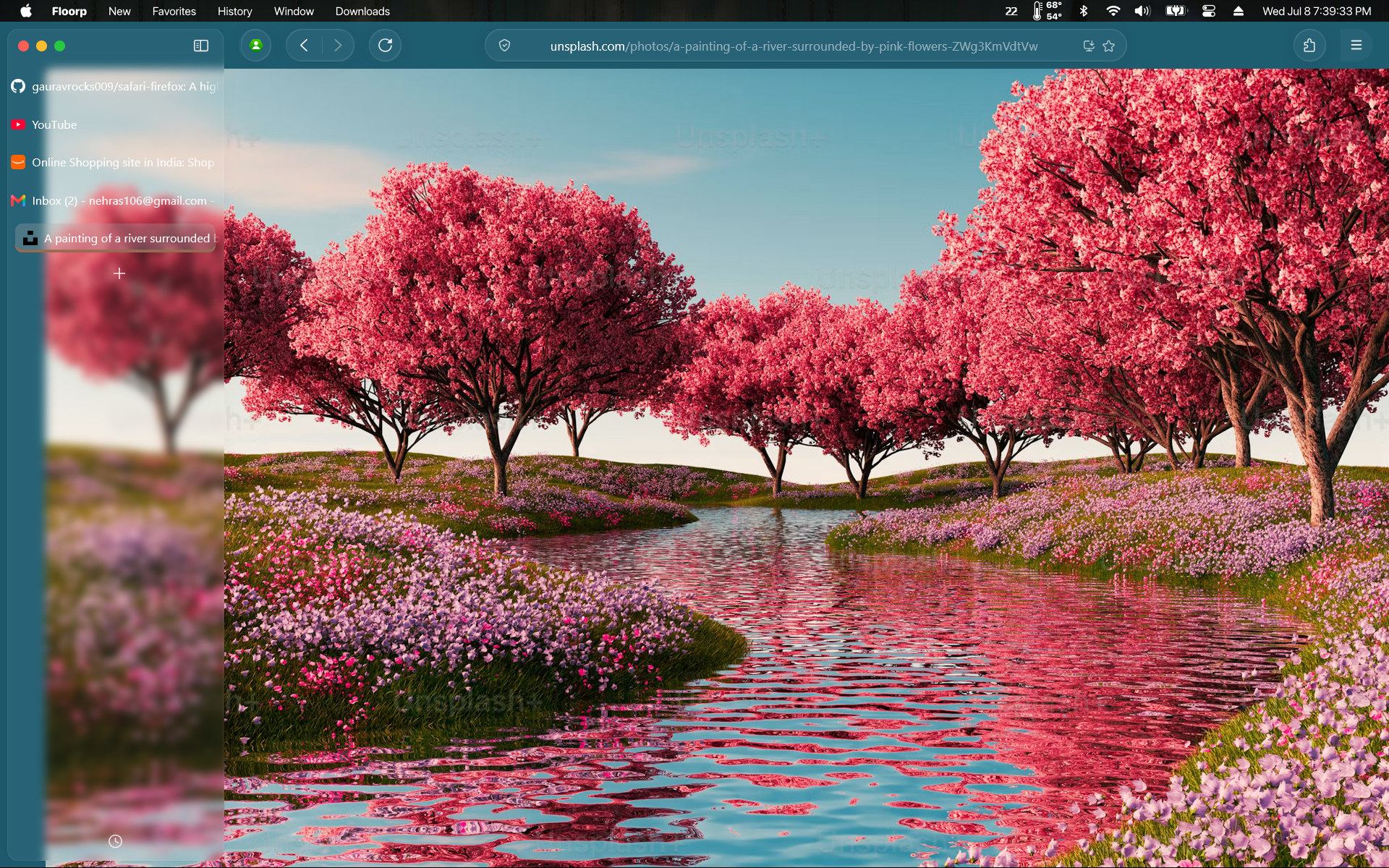Click the Bluetooth menu bar icon
This screenshot has height=868, width=1389.
(x=1084, y=11)
